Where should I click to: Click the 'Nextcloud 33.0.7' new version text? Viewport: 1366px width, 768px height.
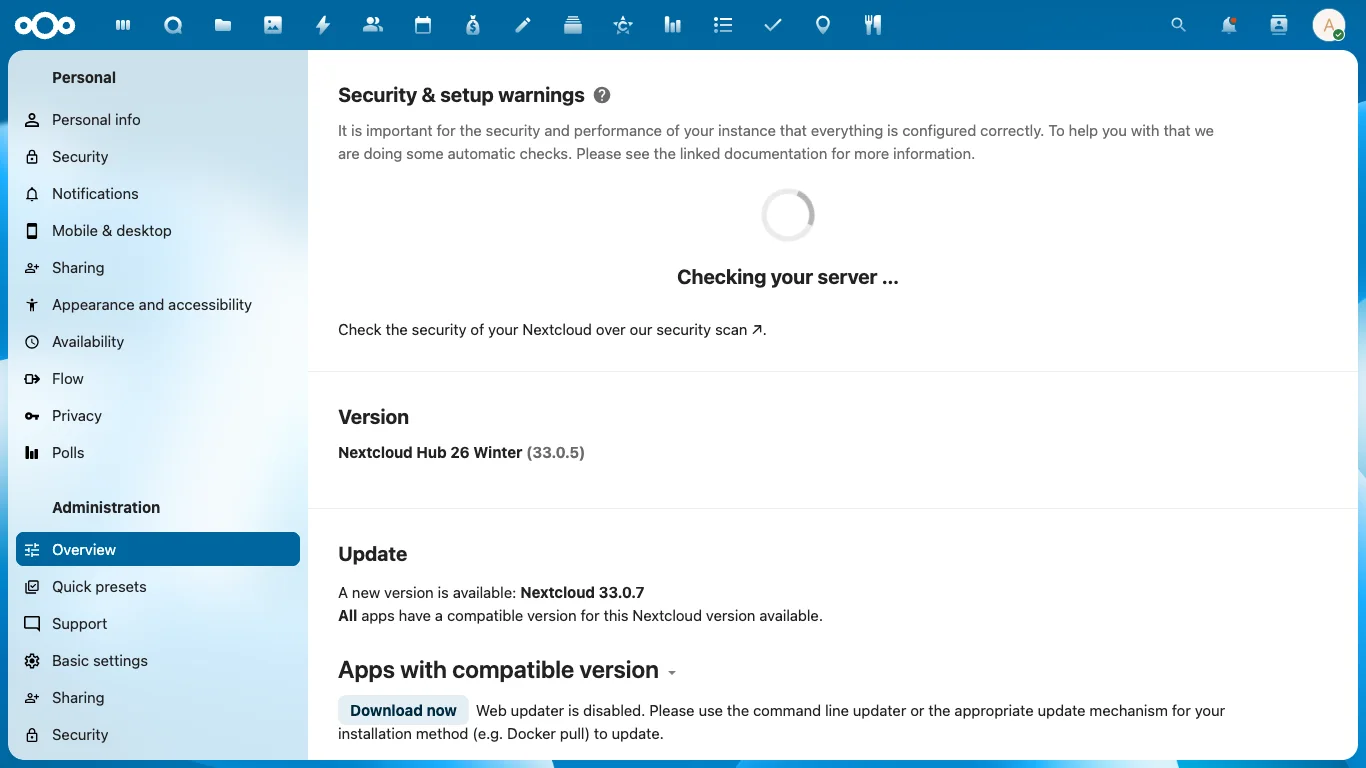(x=582, y=593)
